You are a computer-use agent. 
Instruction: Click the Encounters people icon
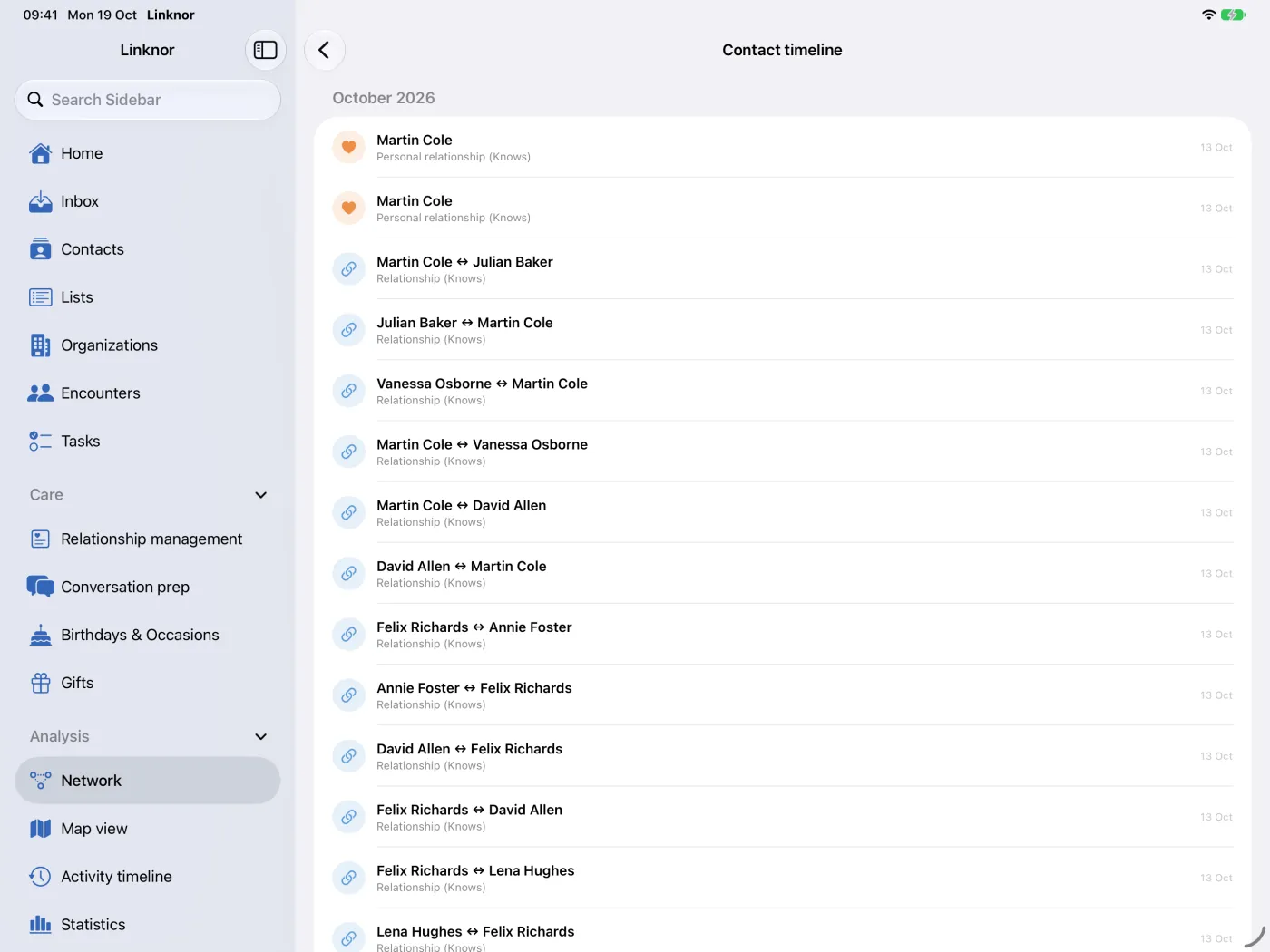coord(40,393)
